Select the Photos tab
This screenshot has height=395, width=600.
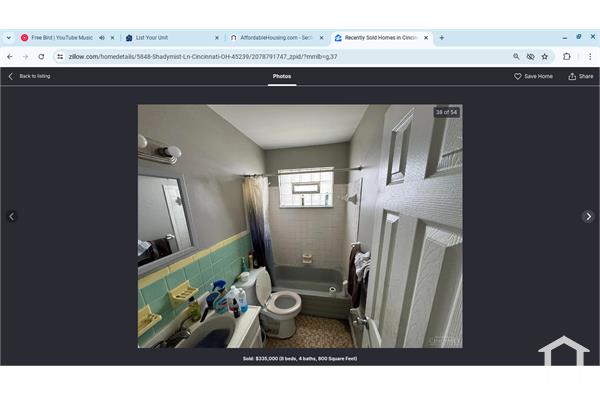click(x=282, y=76)
